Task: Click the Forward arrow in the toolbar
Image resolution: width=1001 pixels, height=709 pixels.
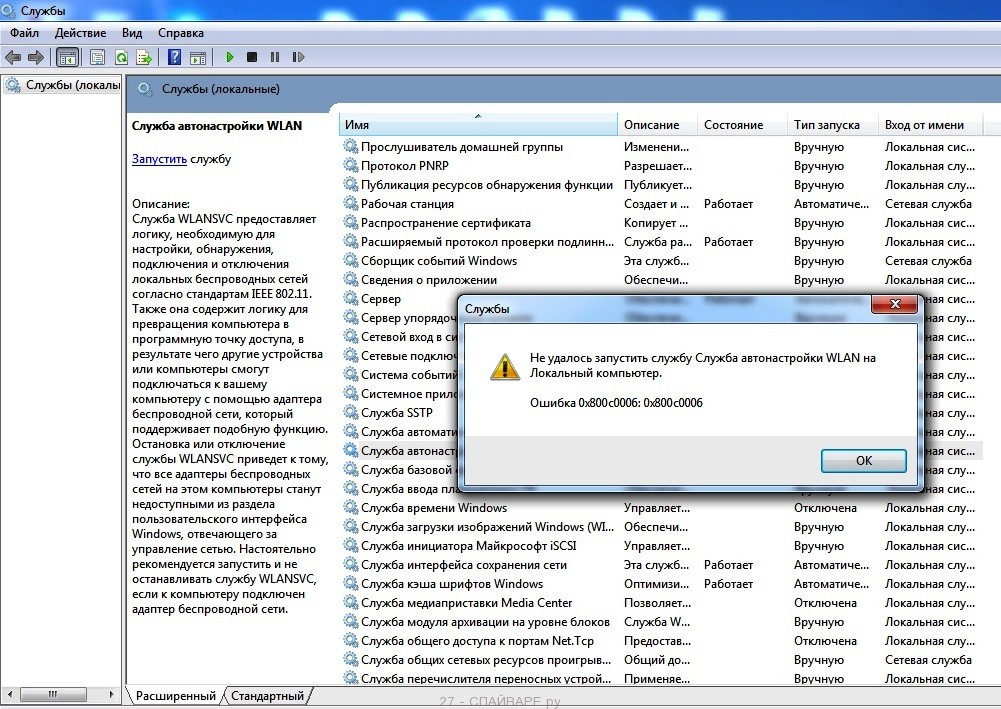Action: (x=36, y=57)
